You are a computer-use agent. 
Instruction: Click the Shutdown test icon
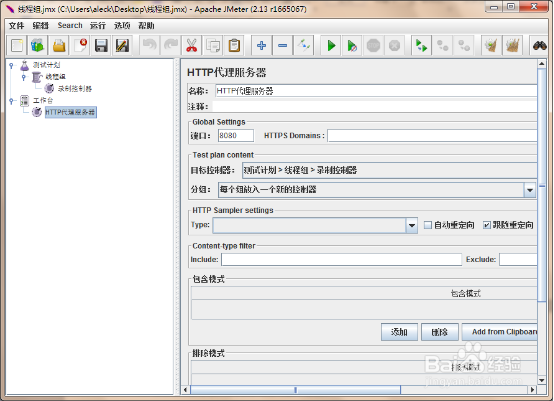click(x=394, y=46)
